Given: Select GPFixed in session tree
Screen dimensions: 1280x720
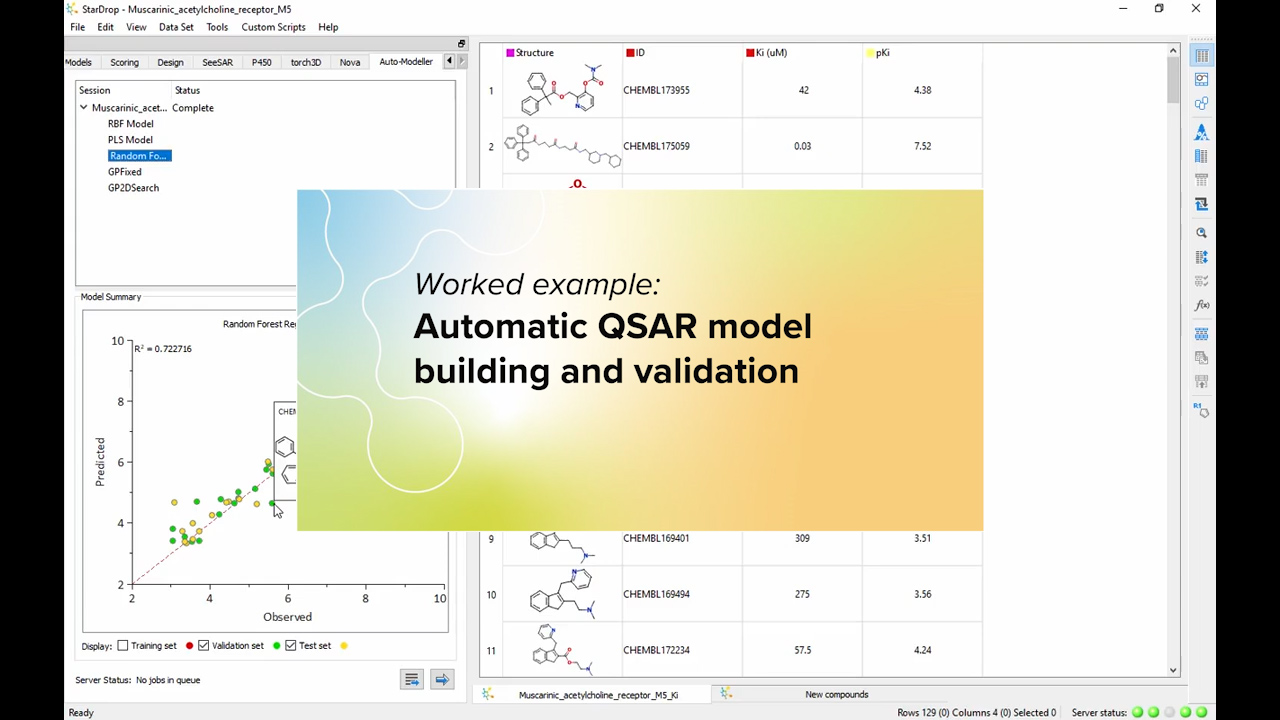Looking at the screenshot, I should [x=125, y=172].
